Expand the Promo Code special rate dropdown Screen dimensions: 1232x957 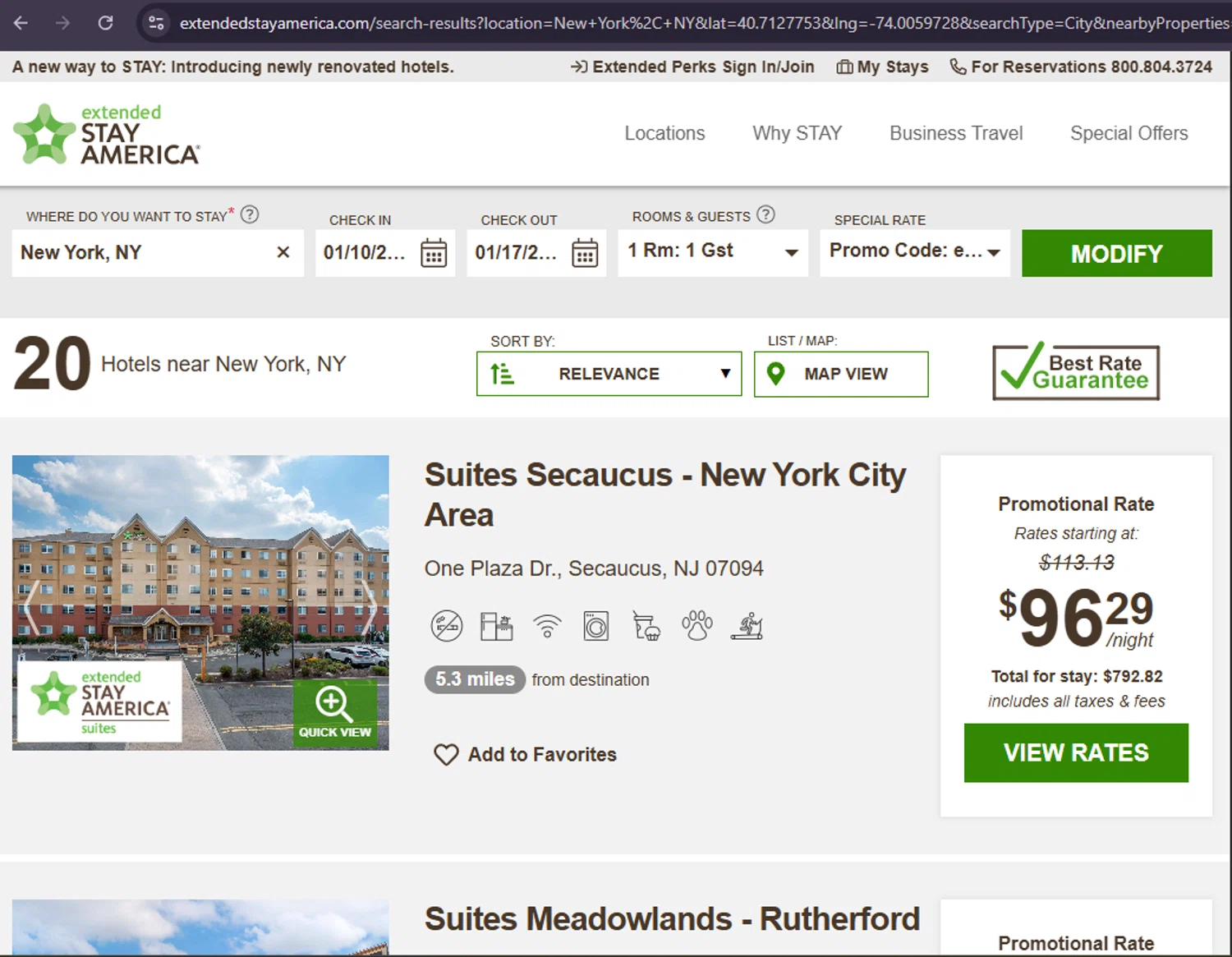tap(915, 252)
